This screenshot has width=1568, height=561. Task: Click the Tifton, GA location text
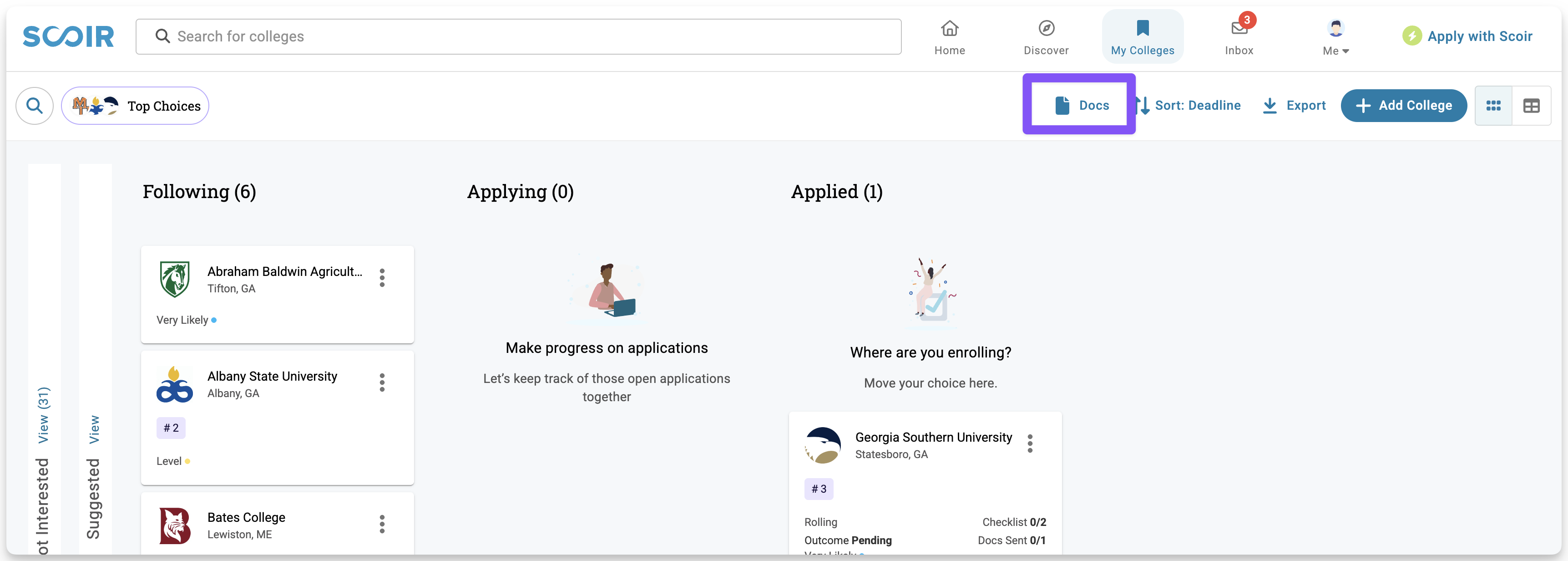coord(231,289)
